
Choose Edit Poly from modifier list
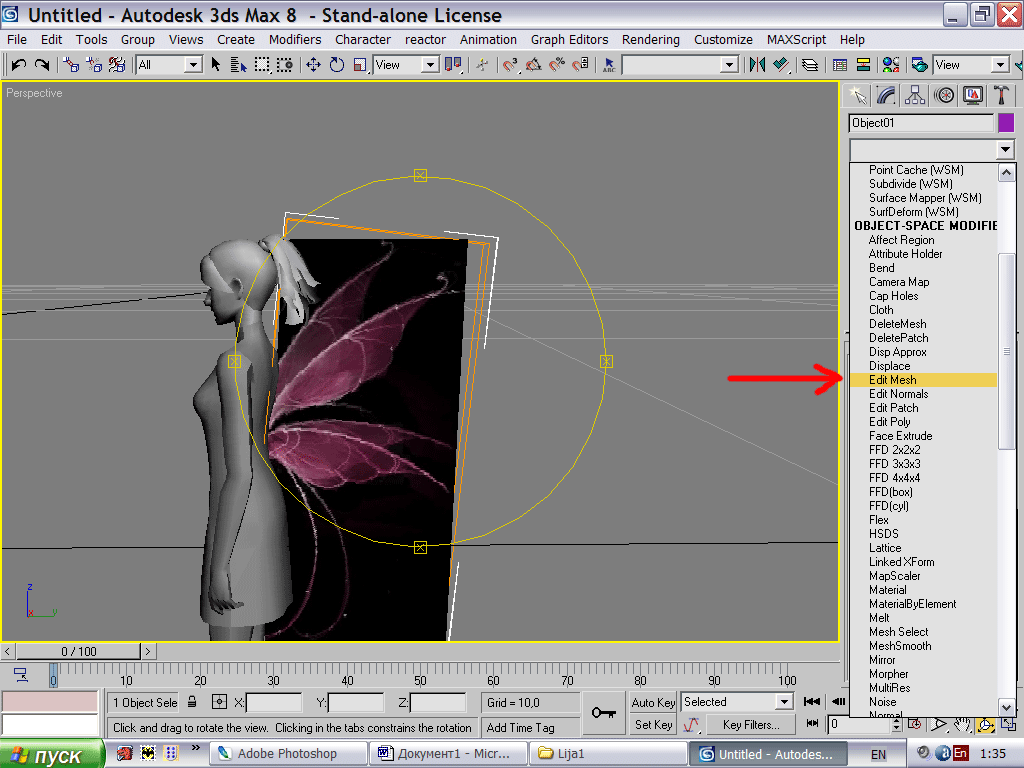tap(923, 422)
